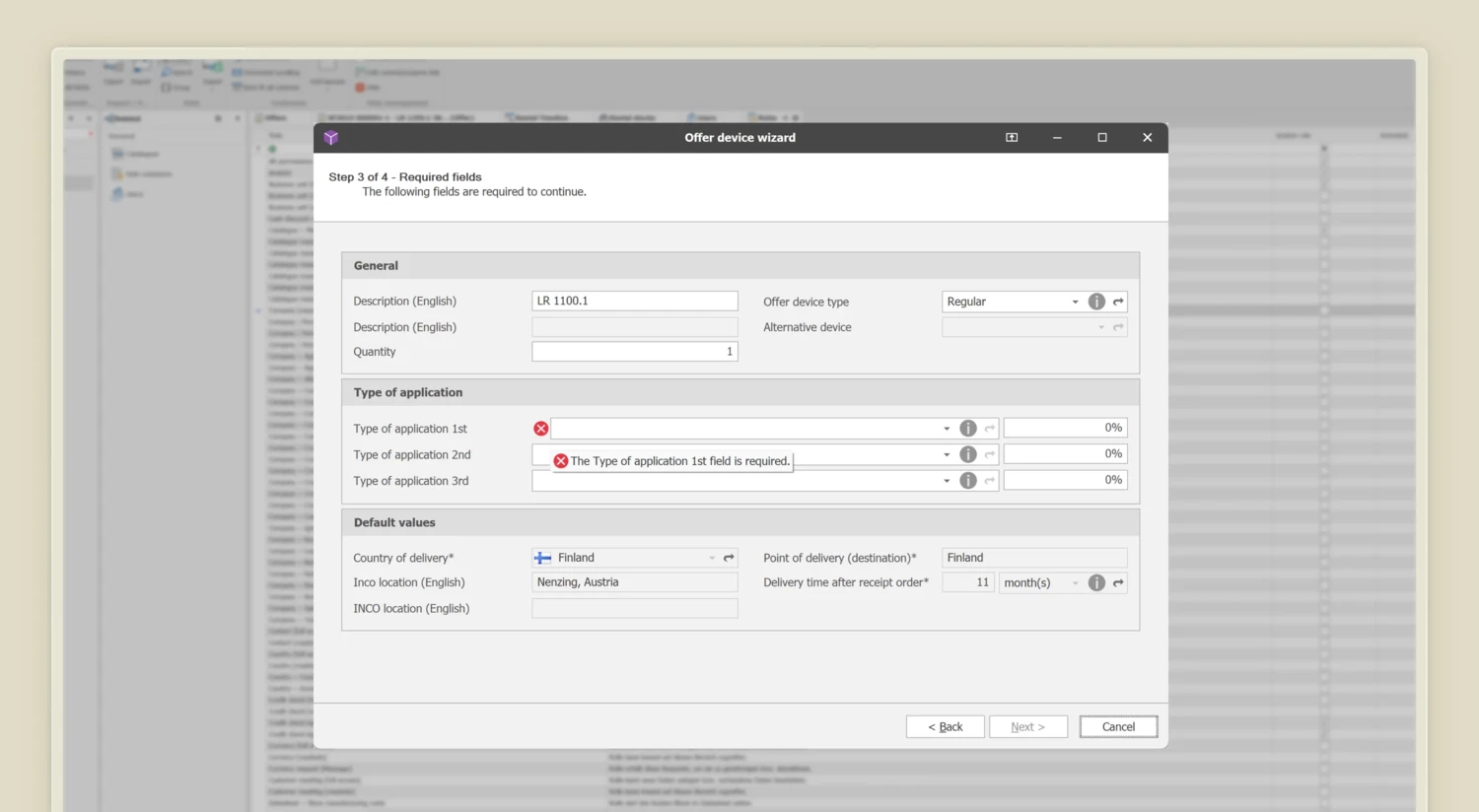Expand the Type of application 3rd dropdown
Image resolution: width=1479 pixels, height=812 pixels.
[x=947, y=480]
